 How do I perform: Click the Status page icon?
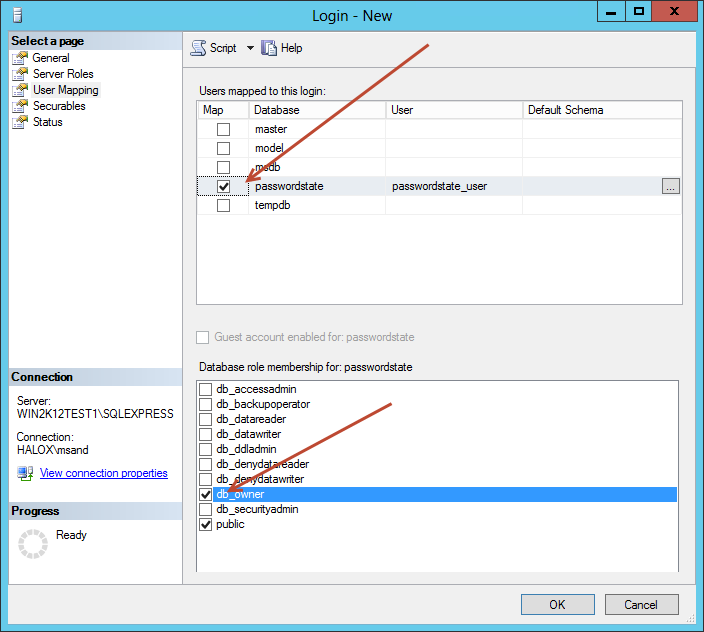click(x=20, y=122)
